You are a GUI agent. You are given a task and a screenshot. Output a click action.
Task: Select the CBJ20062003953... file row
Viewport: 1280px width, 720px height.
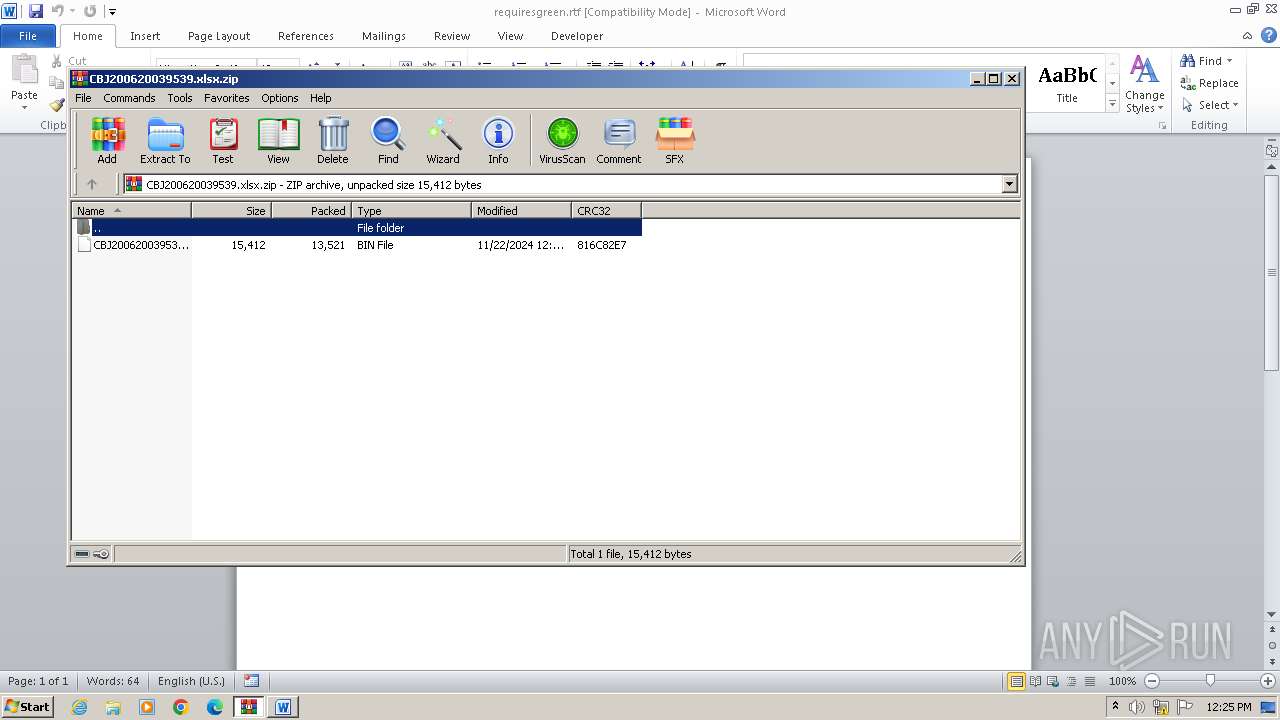click(356, 245)
